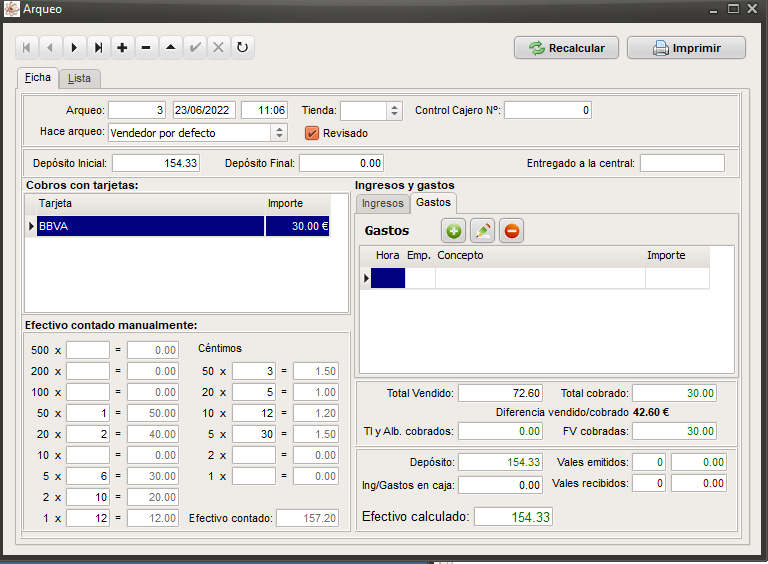Select the Gastos tab

[x=433, y=202]
